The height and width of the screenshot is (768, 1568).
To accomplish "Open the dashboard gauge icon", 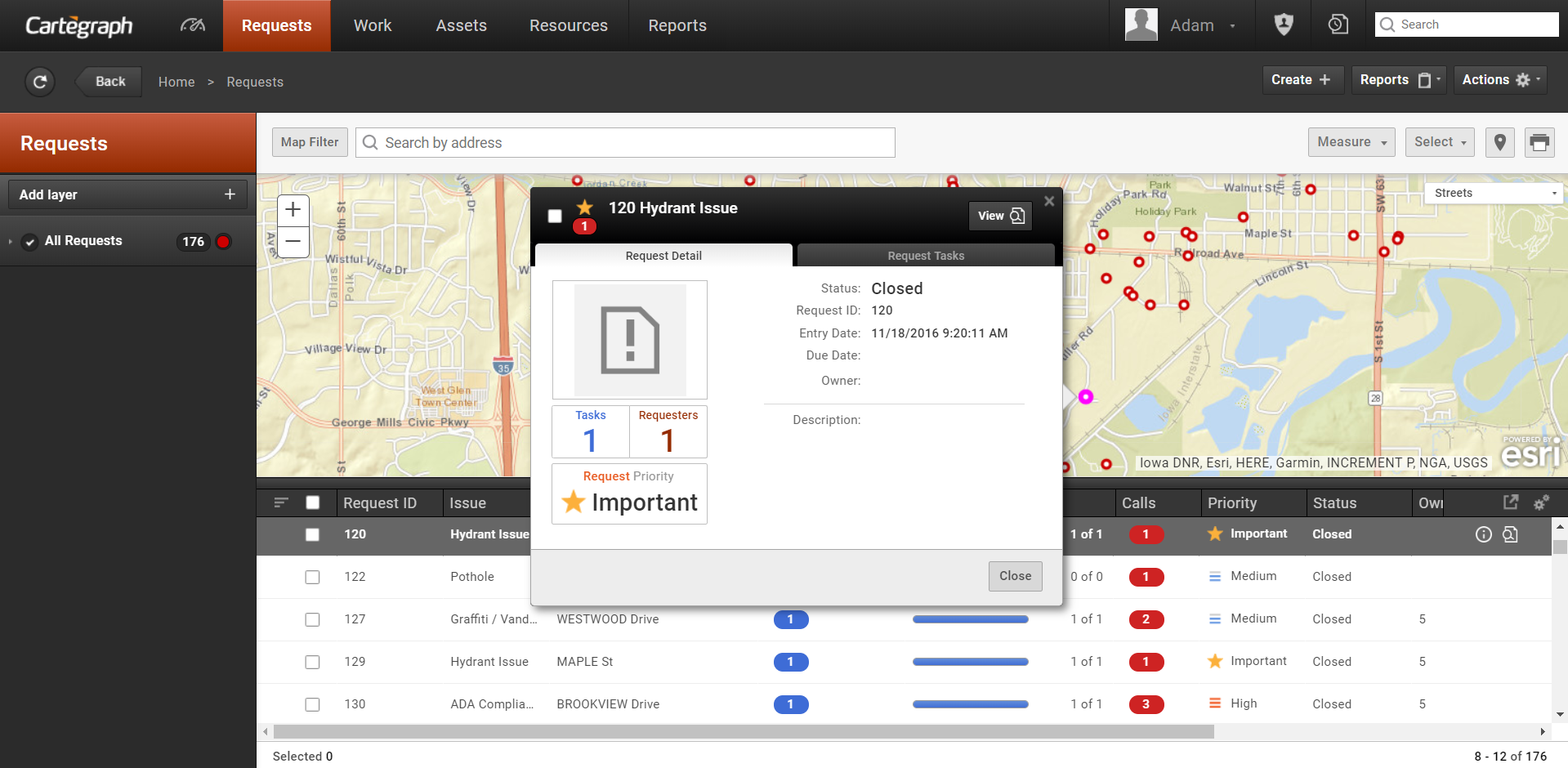I will point(192,25).
